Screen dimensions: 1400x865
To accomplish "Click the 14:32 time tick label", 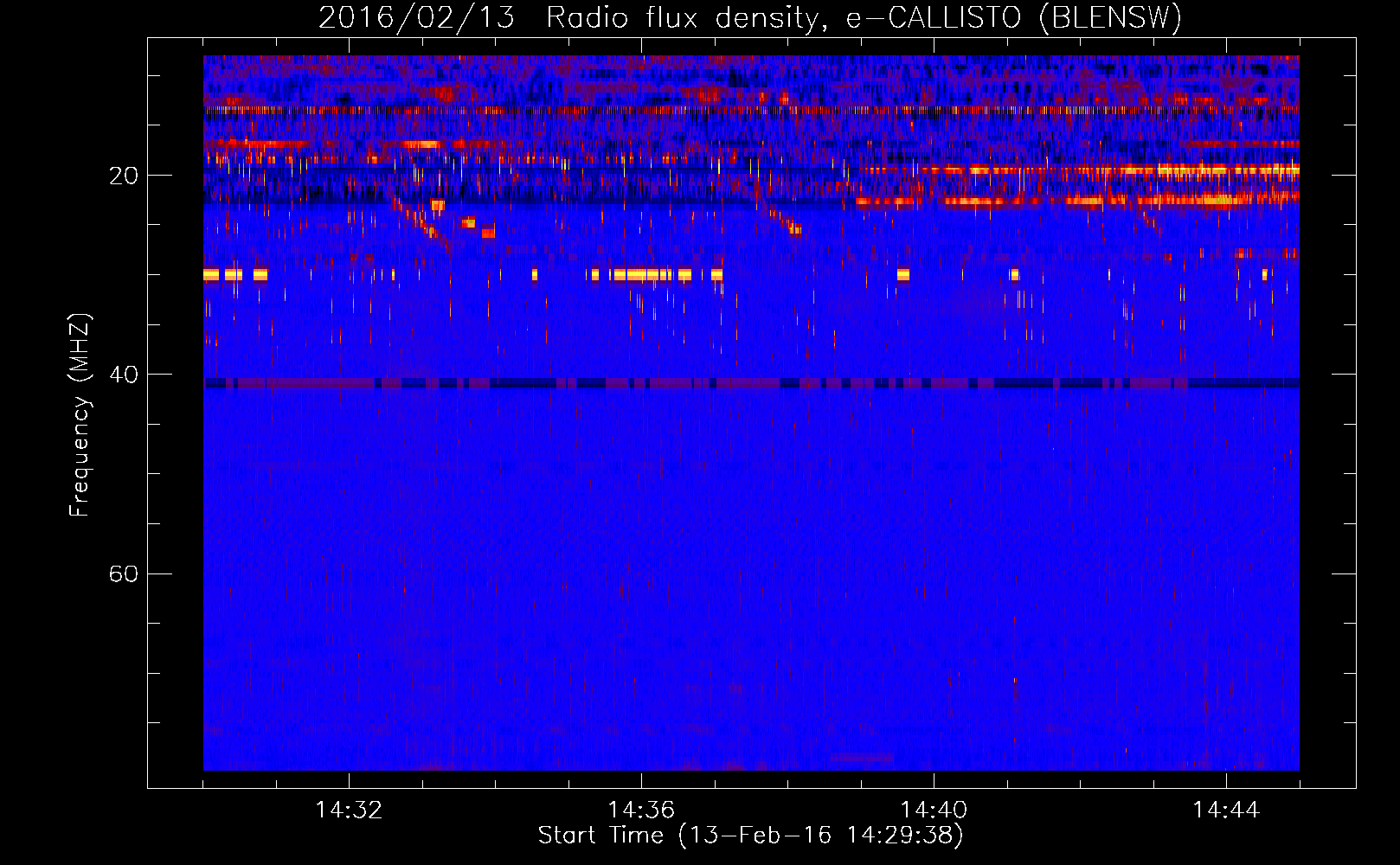I will pos(349,811).
